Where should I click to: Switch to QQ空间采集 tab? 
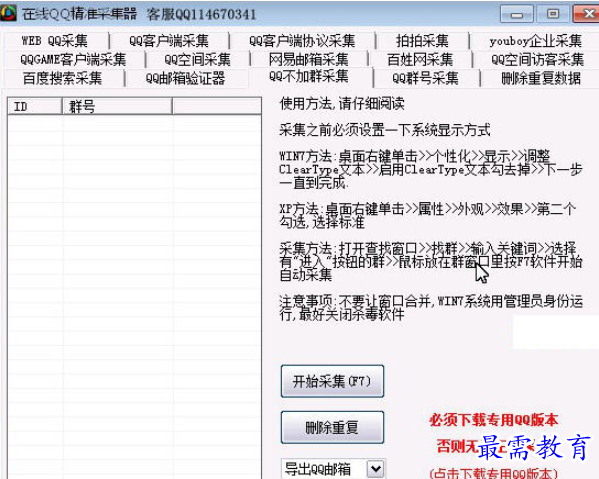[x=198, y=60]
